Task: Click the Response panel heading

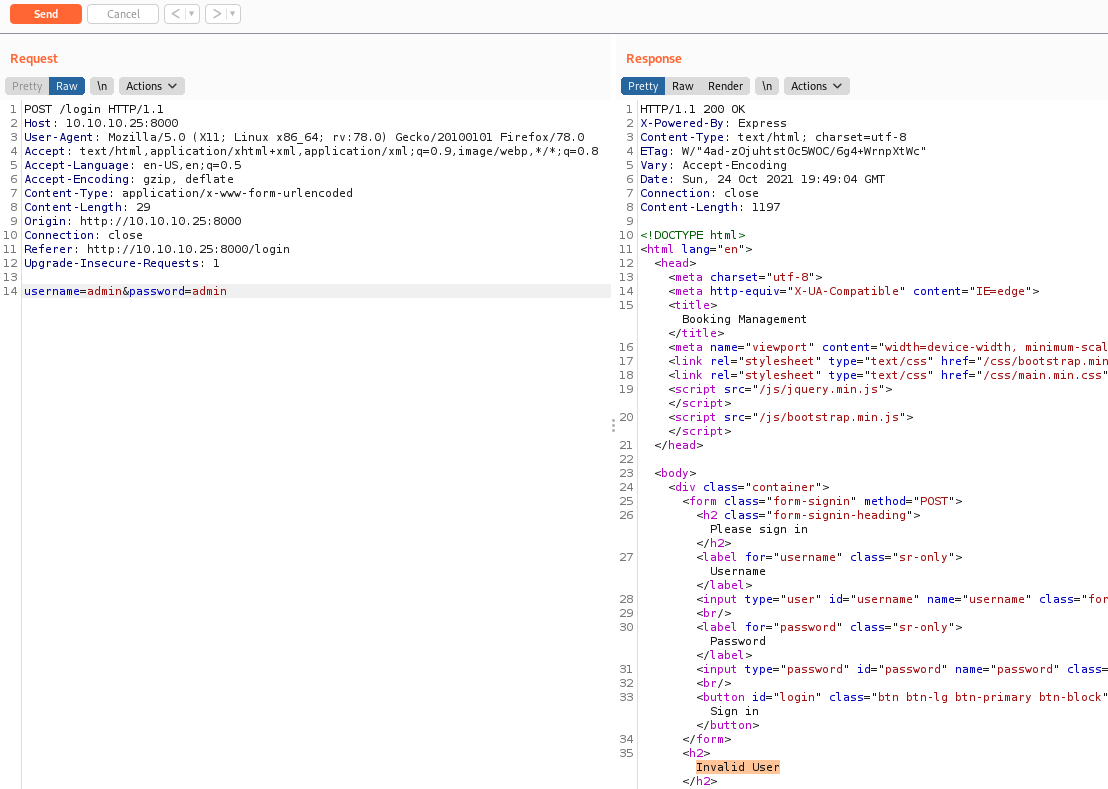Action: click(x=654, y=59)
